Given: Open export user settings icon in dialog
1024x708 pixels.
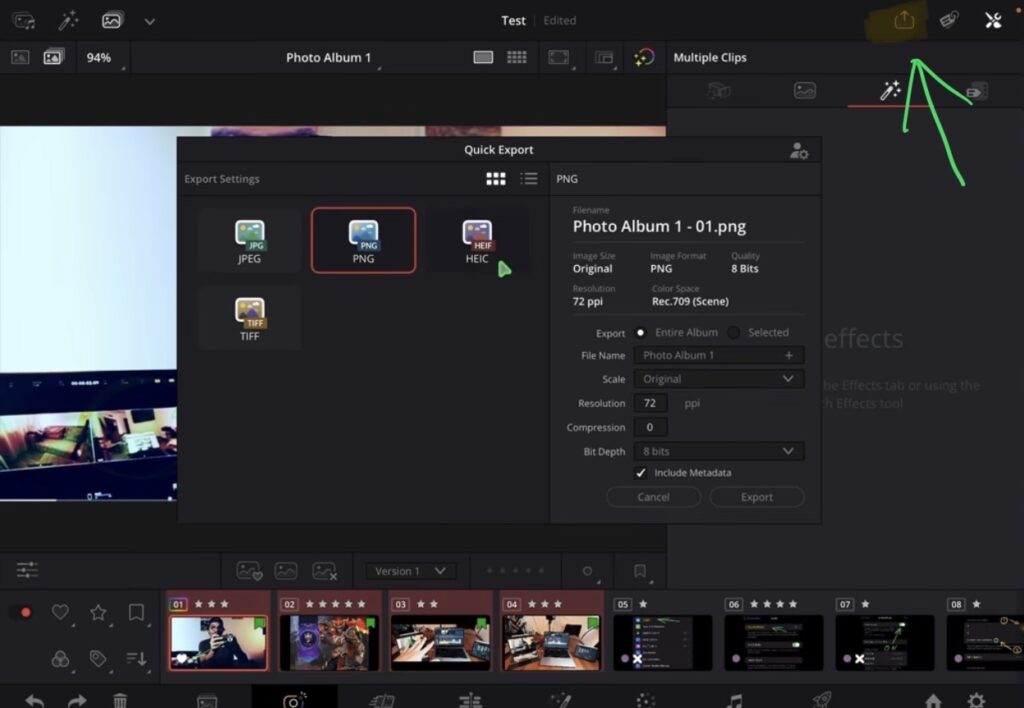Looking at the screenshot, I should point(799,150).
